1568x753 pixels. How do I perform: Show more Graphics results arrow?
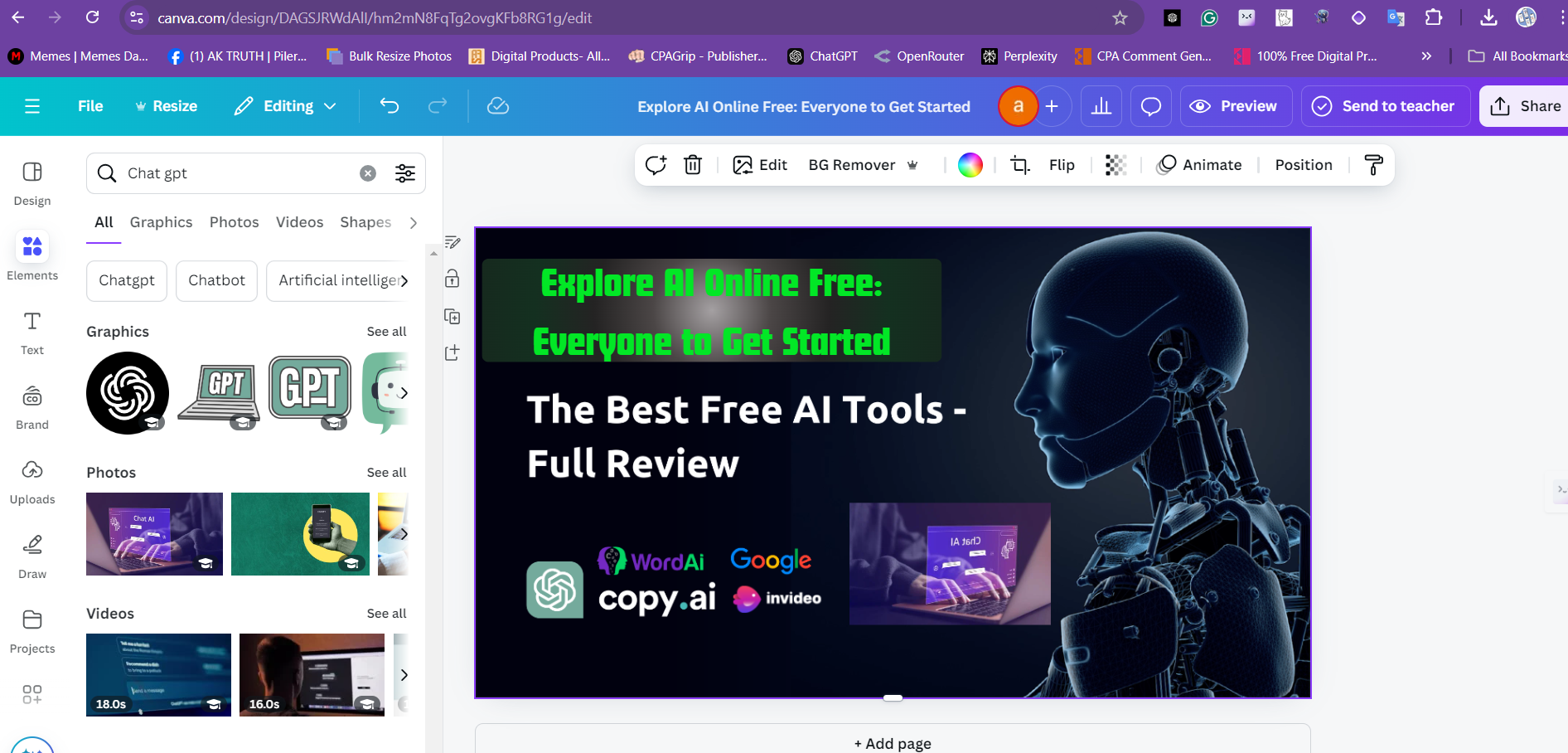(404, 393)
